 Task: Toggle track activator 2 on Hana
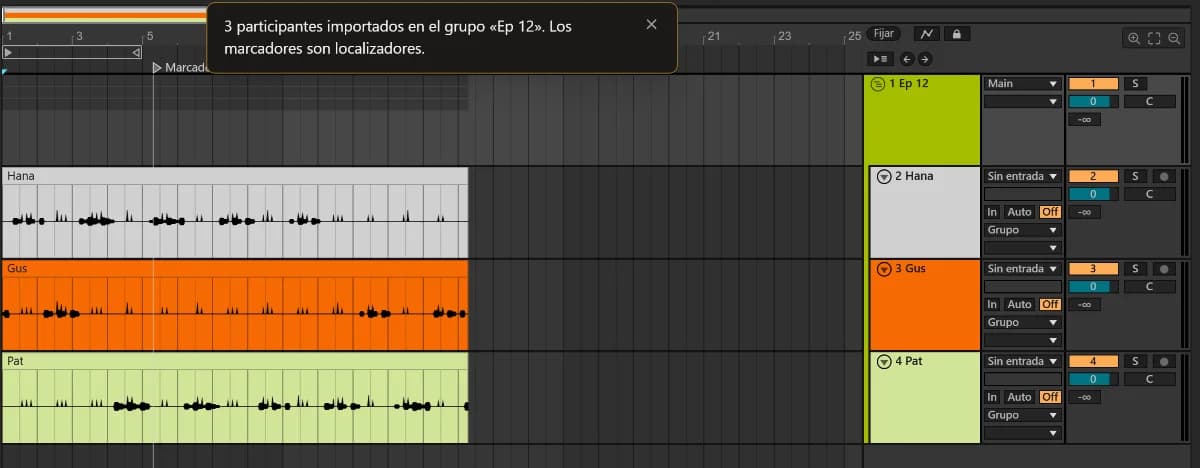click(1093, 176)
